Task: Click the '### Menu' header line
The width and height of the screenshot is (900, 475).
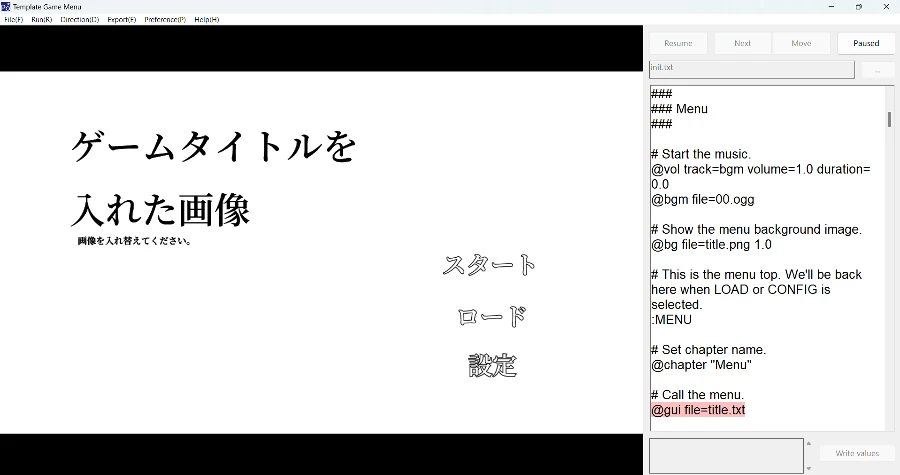Action: point(680,109)
